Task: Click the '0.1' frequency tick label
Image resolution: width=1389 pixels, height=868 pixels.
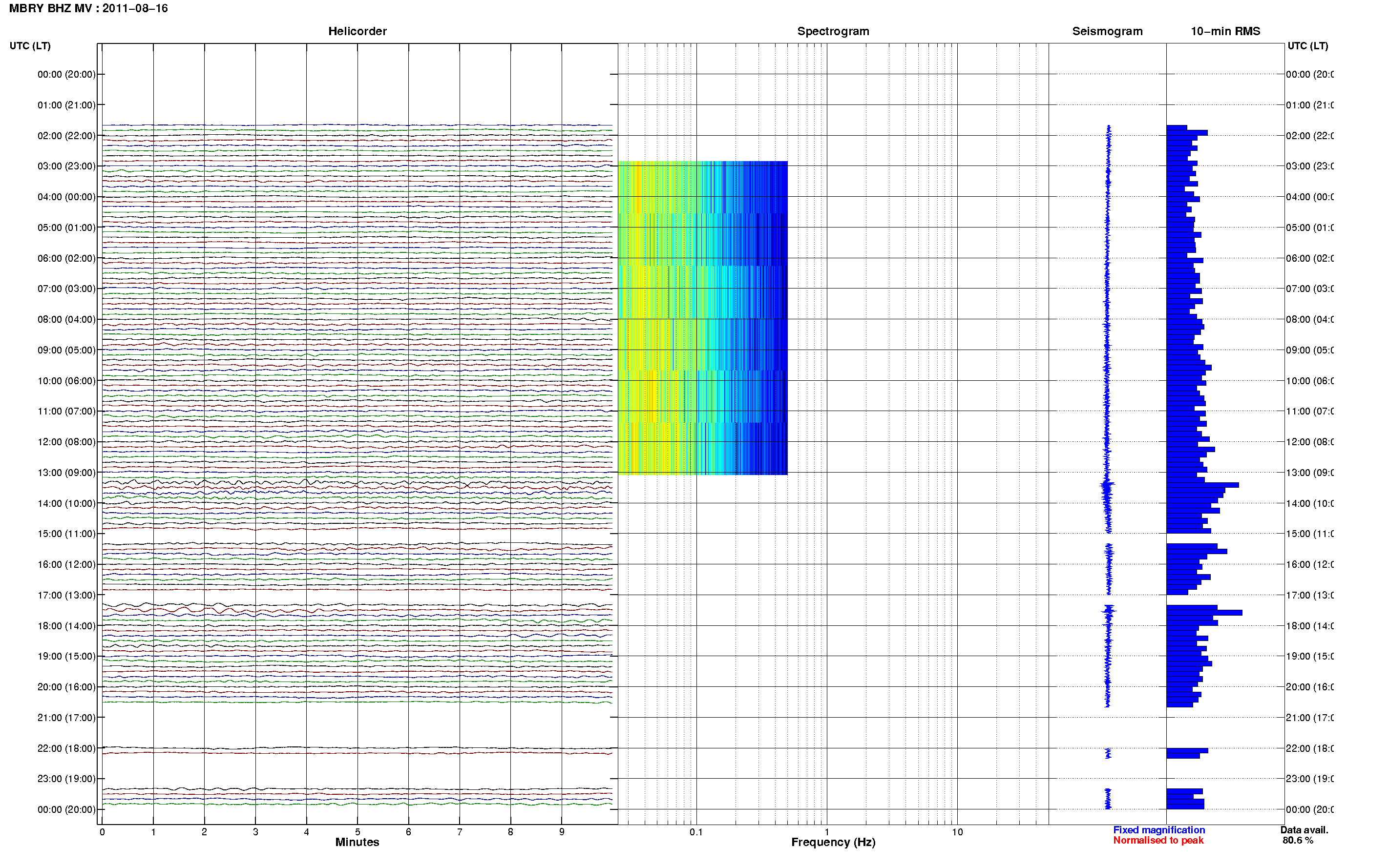Action: click(696, 832)
